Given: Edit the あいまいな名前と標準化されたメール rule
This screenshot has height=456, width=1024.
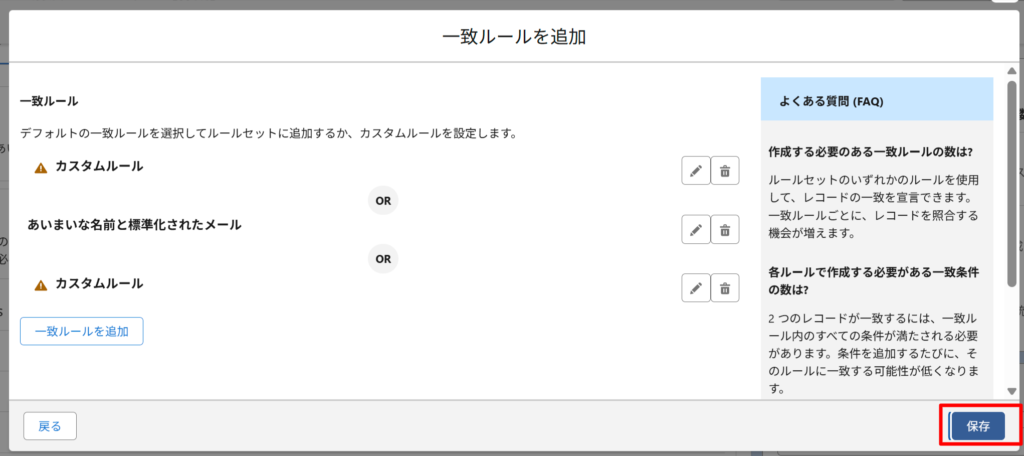Looking at the screenshot, I should pos(696,229).
